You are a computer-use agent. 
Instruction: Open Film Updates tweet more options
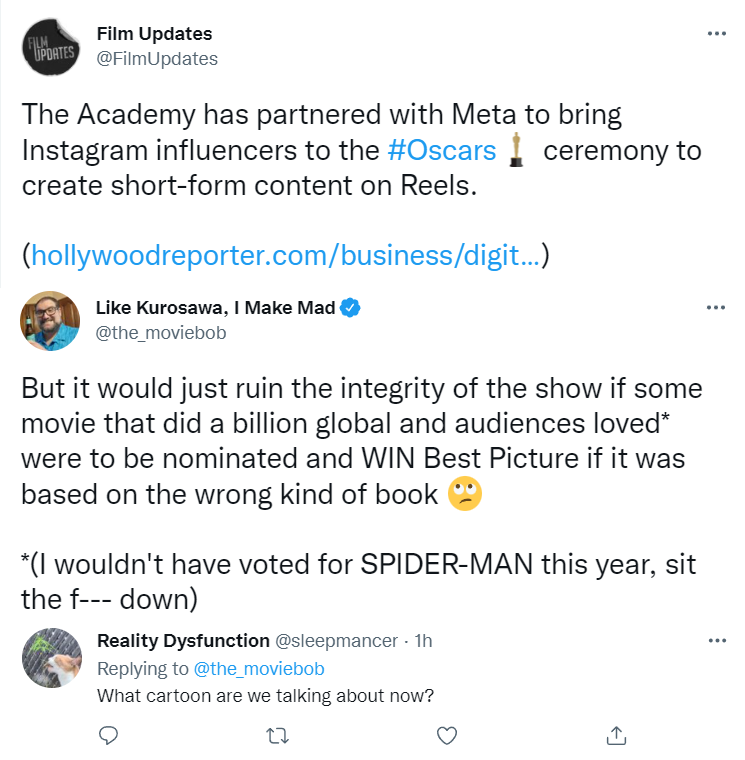[x=716, y=34]
